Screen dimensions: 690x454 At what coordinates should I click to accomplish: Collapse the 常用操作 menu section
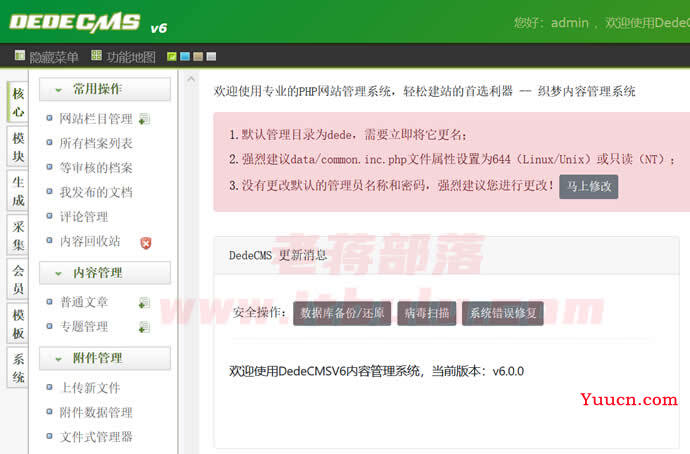pyautogui.click(x=105, y=89)
